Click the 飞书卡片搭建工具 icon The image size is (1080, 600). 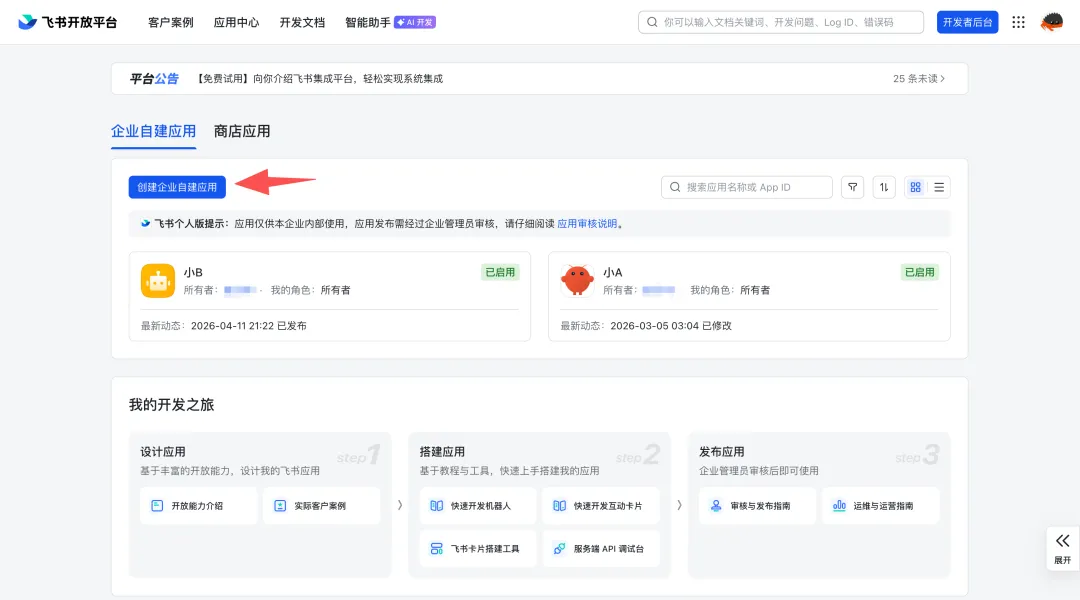click(x=437, y=548)
